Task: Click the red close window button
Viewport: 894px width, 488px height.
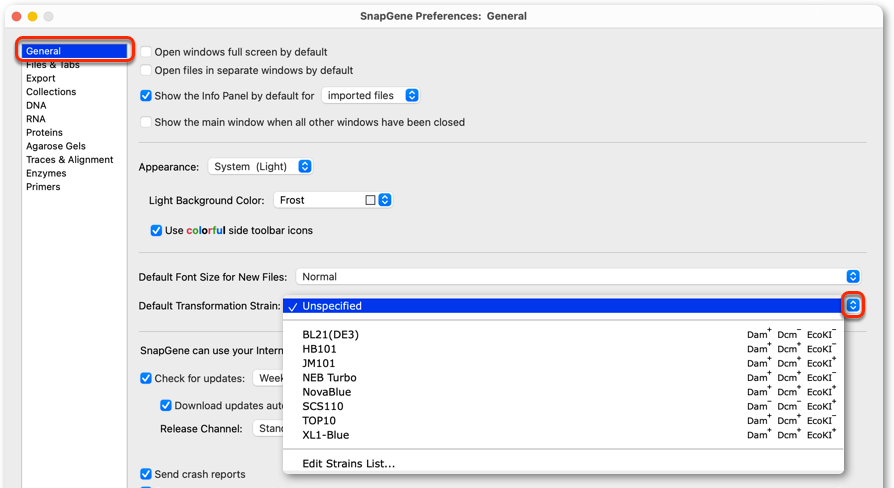Action: [x=17, y=17]
